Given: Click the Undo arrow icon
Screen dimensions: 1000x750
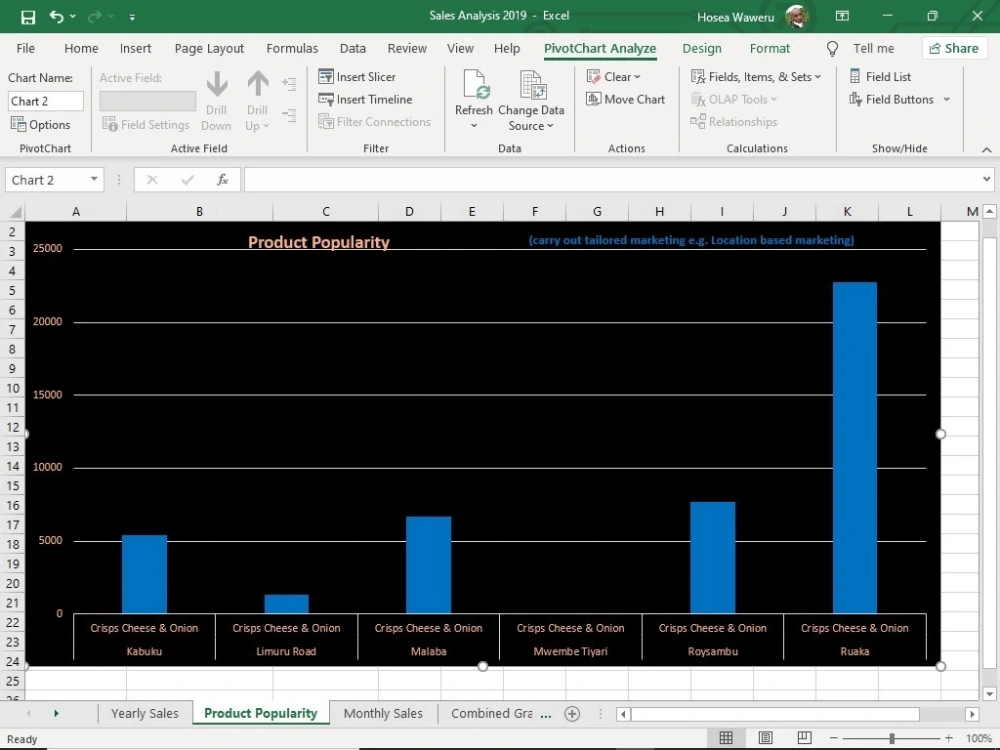Looking at the screenshot, I should pyautogui.click(x=56, y=17).
